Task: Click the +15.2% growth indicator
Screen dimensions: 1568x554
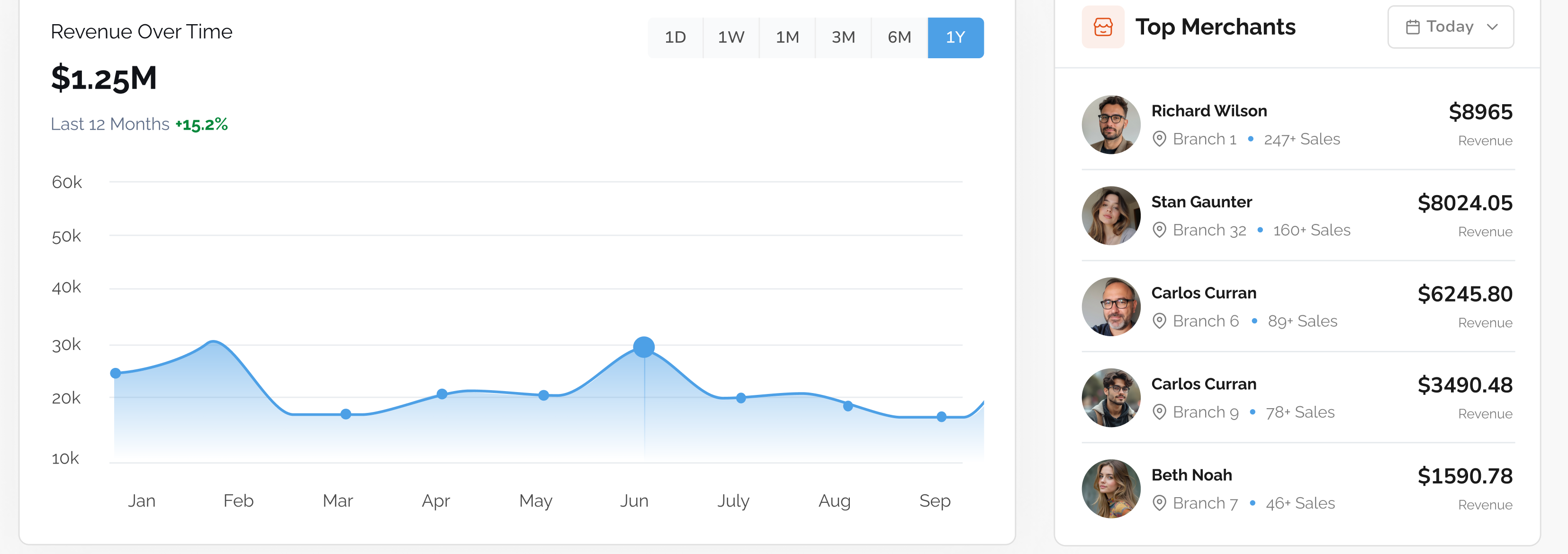Action: point(201,125)
